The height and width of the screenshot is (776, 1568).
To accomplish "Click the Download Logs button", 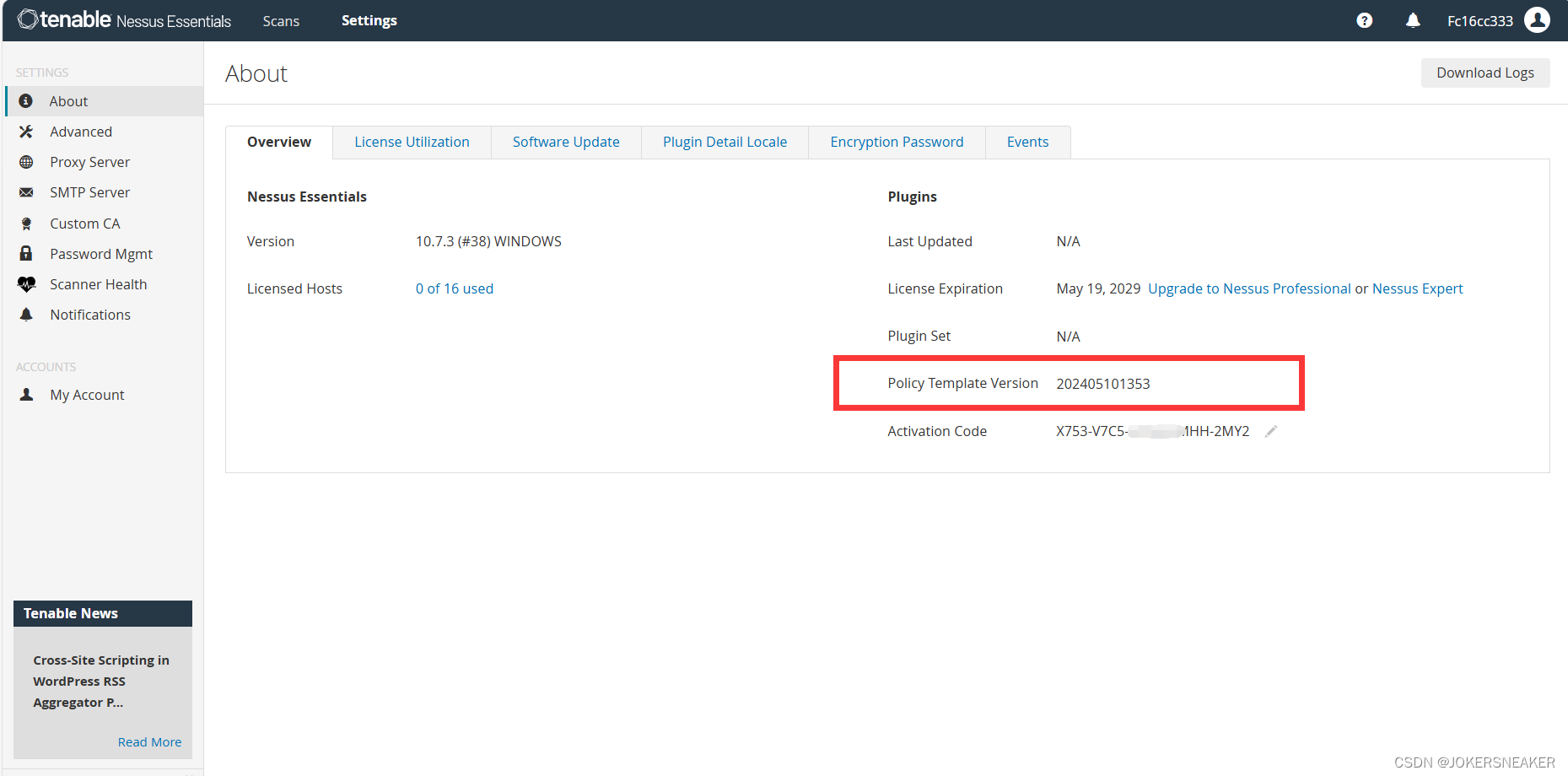I will [x=1484, y=73].
